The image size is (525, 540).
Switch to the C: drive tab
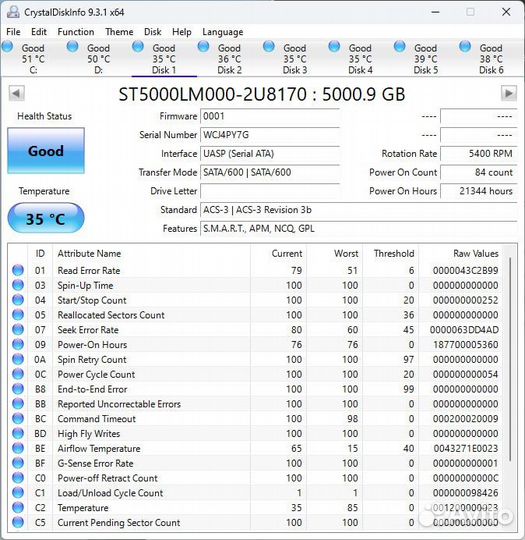[33, 59]
